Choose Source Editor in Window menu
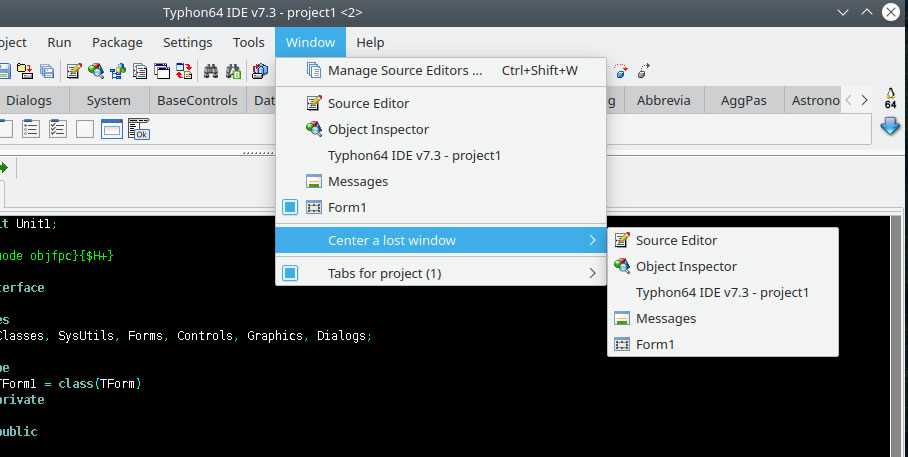This screenshot has width=908, height=457. pyautogui.click(x=441, y=104)
